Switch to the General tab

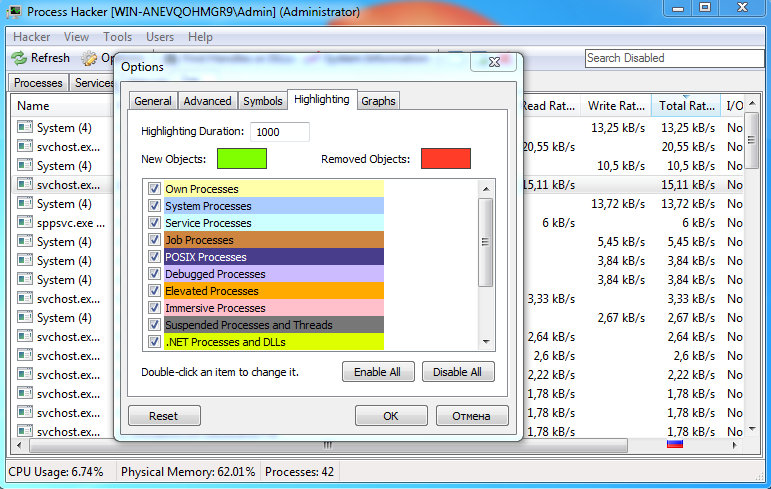(153, 101)
